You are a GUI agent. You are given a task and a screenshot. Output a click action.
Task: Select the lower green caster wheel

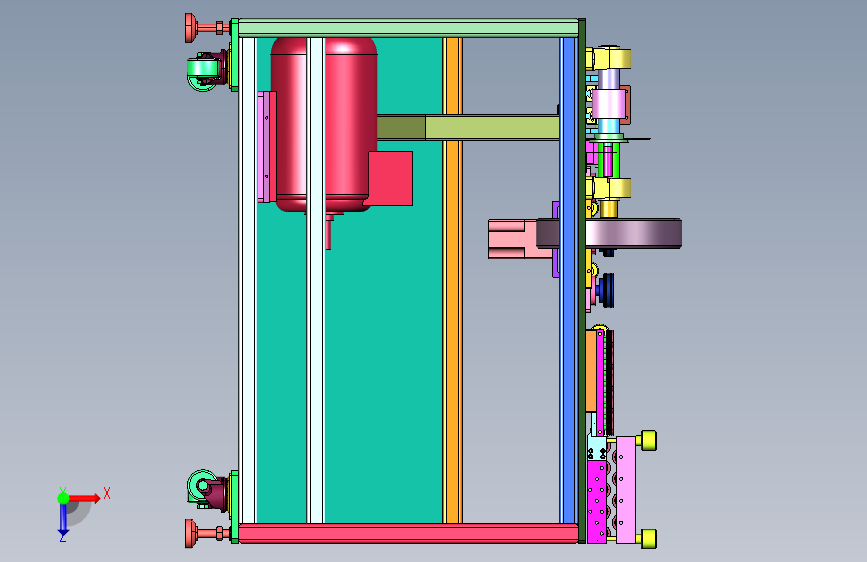pyautogui.click(x=202, y=486)
